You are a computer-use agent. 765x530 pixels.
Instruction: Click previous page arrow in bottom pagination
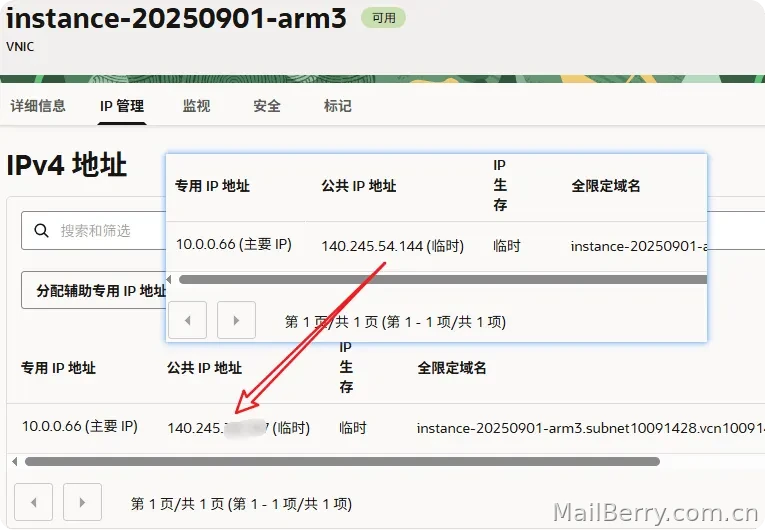click(34, 502)
